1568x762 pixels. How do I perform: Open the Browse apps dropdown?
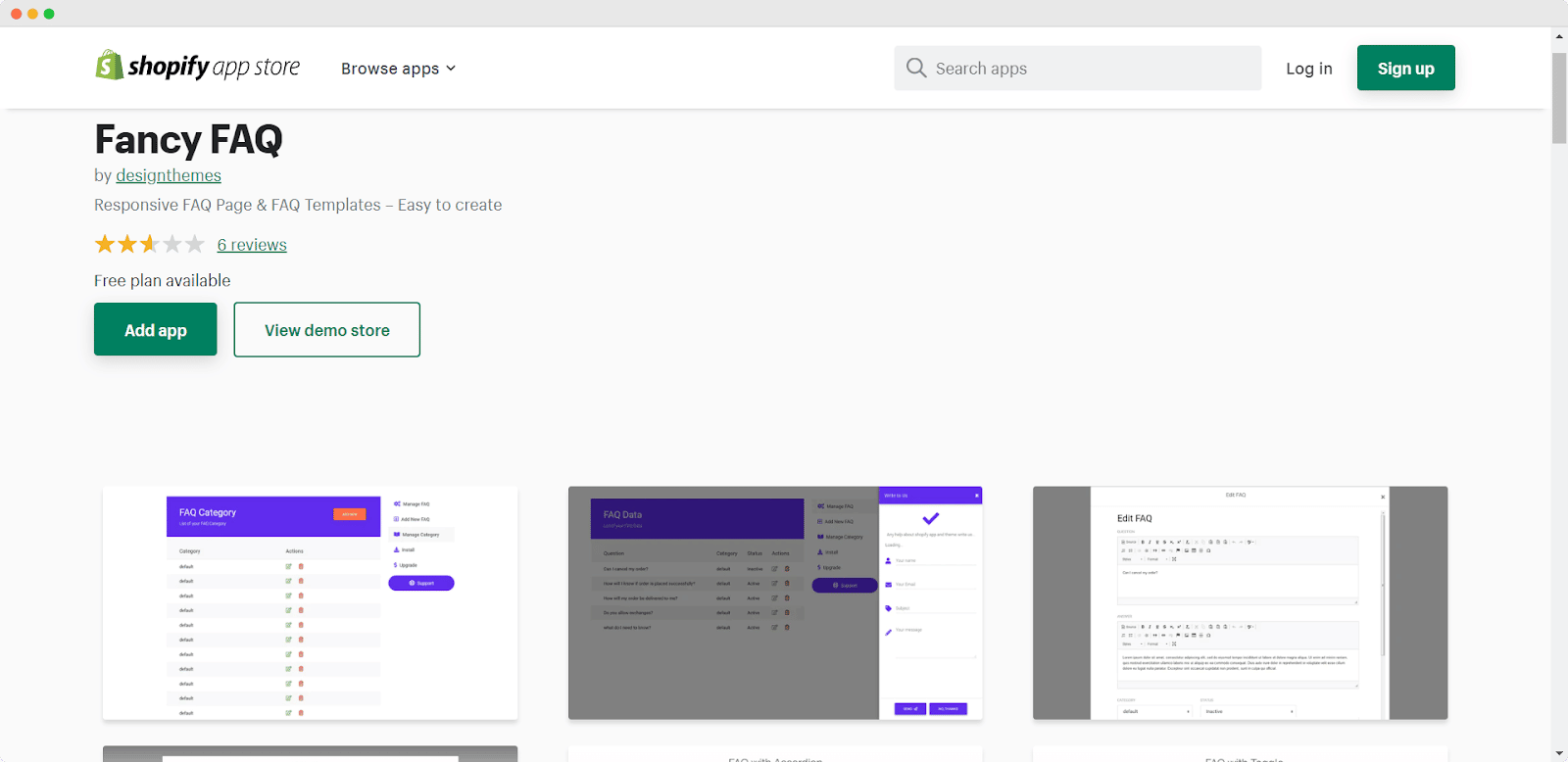pyautogui.click(x=398, y=69)
